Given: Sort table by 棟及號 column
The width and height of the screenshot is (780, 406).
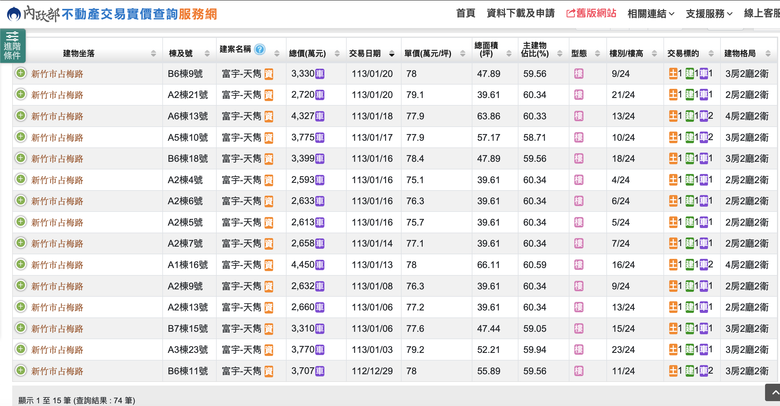Looking at the screenshot, I should coord(207,53).
